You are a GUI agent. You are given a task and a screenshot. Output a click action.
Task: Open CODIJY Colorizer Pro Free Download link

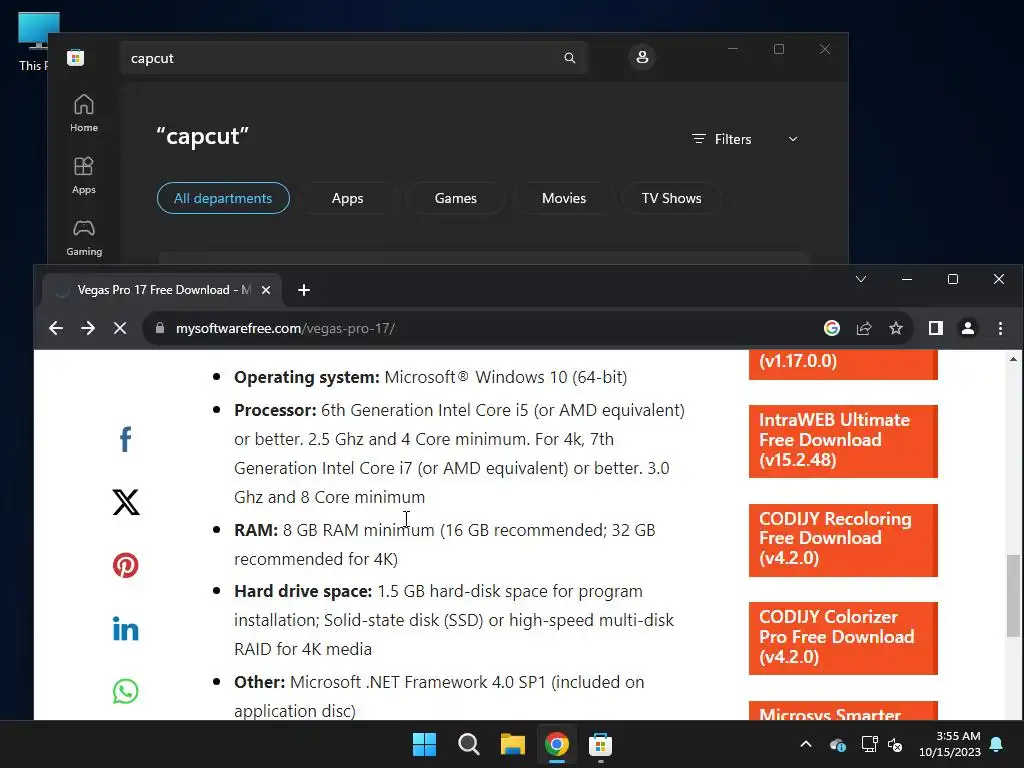[x=843, y=637]
